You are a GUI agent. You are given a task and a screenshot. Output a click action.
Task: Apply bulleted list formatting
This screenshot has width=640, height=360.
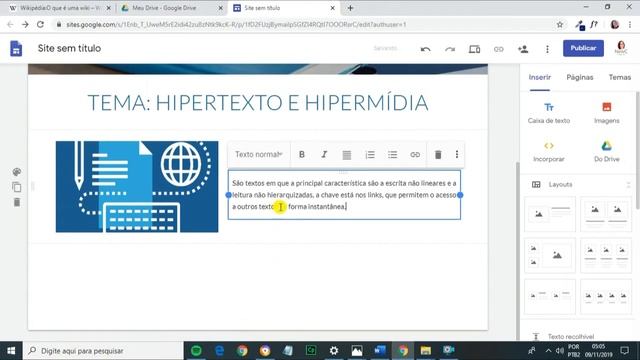tap(393, 155)
